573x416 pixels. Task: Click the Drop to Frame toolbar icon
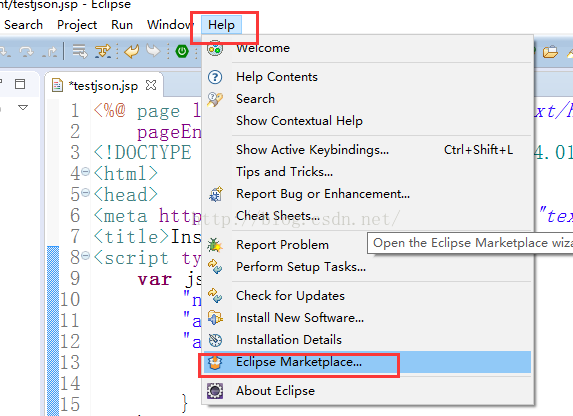point(80,52)
